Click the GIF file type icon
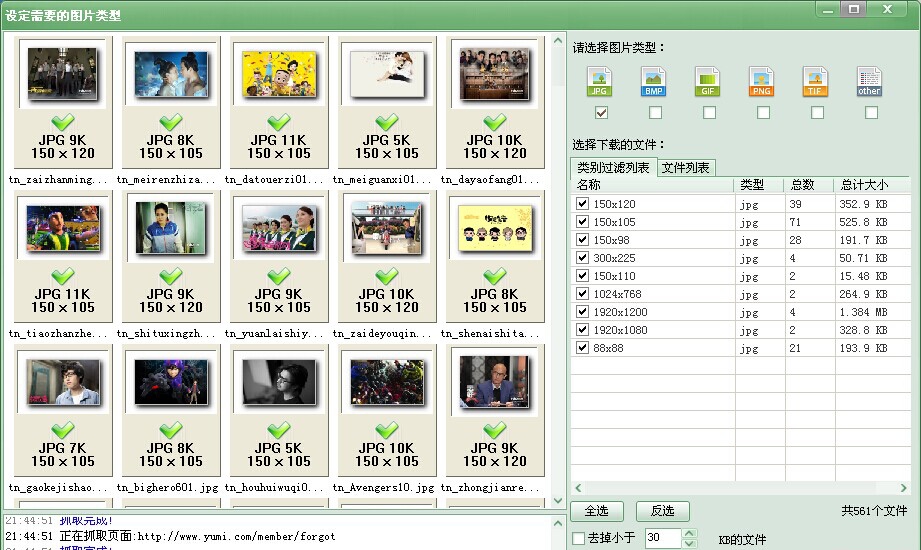921x550 pixels. coord(708,82)
